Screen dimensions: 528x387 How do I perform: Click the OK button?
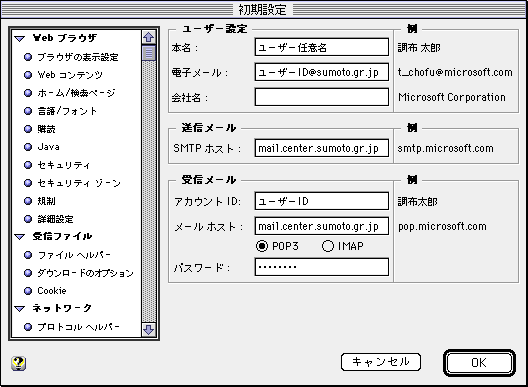tap(479, 363)
